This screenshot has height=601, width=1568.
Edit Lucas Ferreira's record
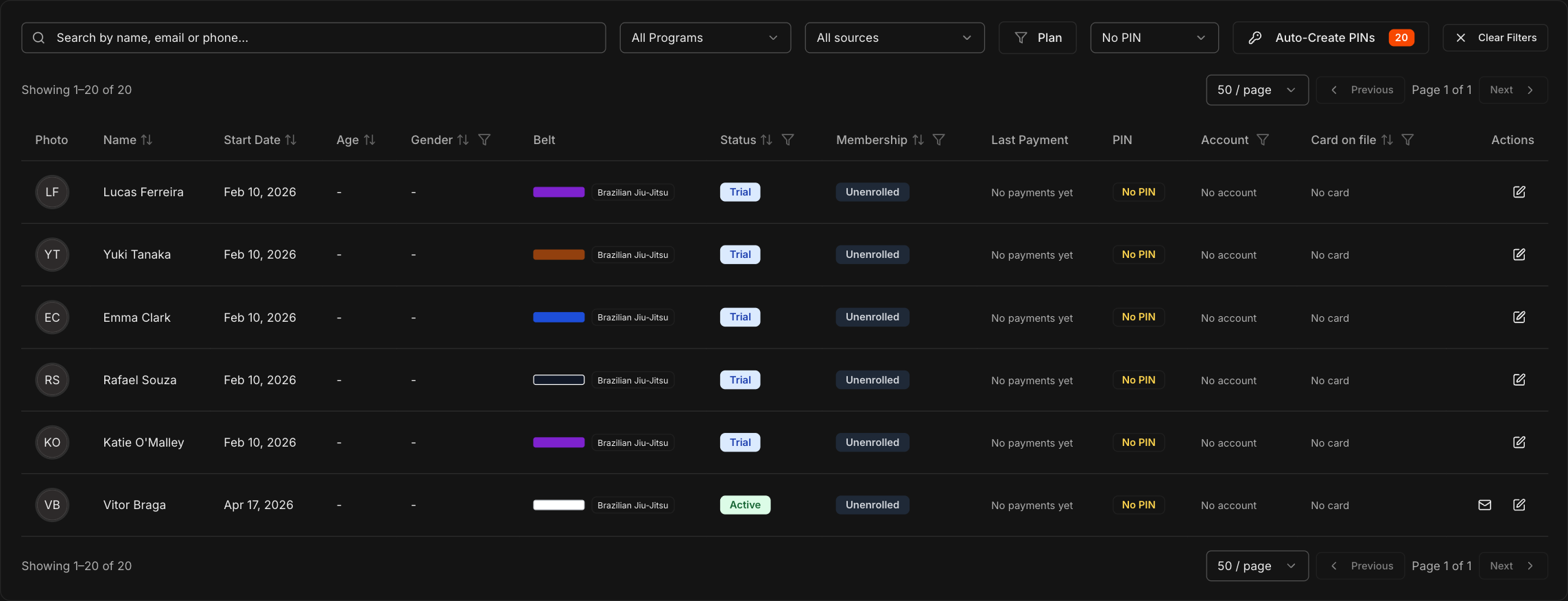click(x=1519, y=192)
